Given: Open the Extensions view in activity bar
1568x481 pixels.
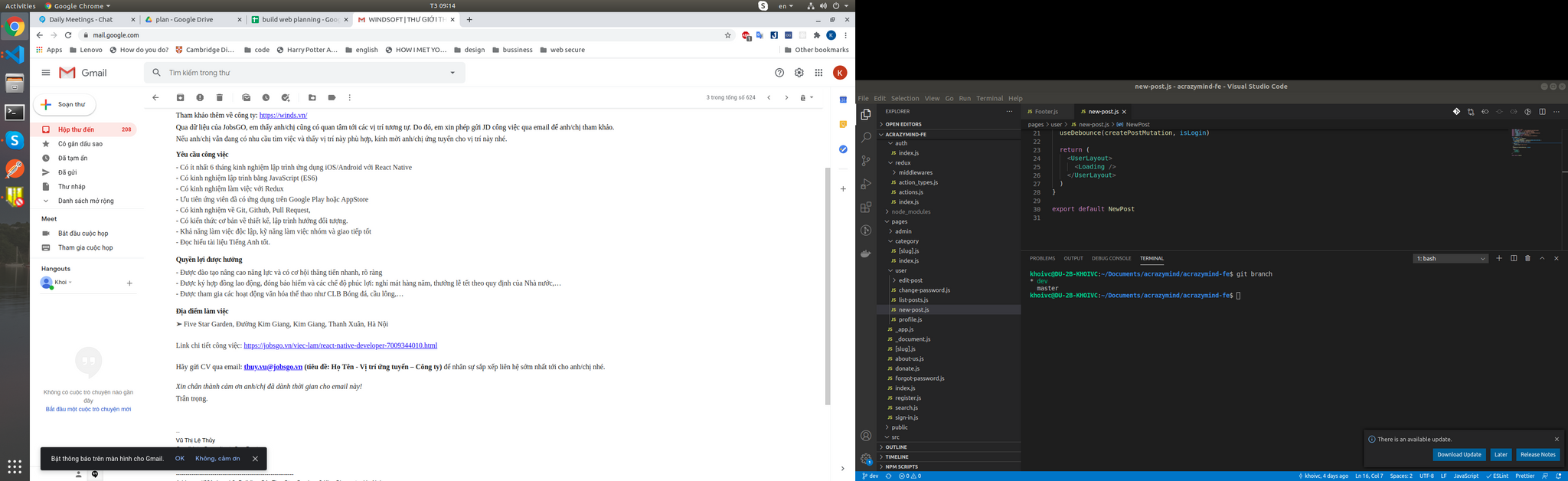Looking at the screenshot, I should click(x=866, y=207).
